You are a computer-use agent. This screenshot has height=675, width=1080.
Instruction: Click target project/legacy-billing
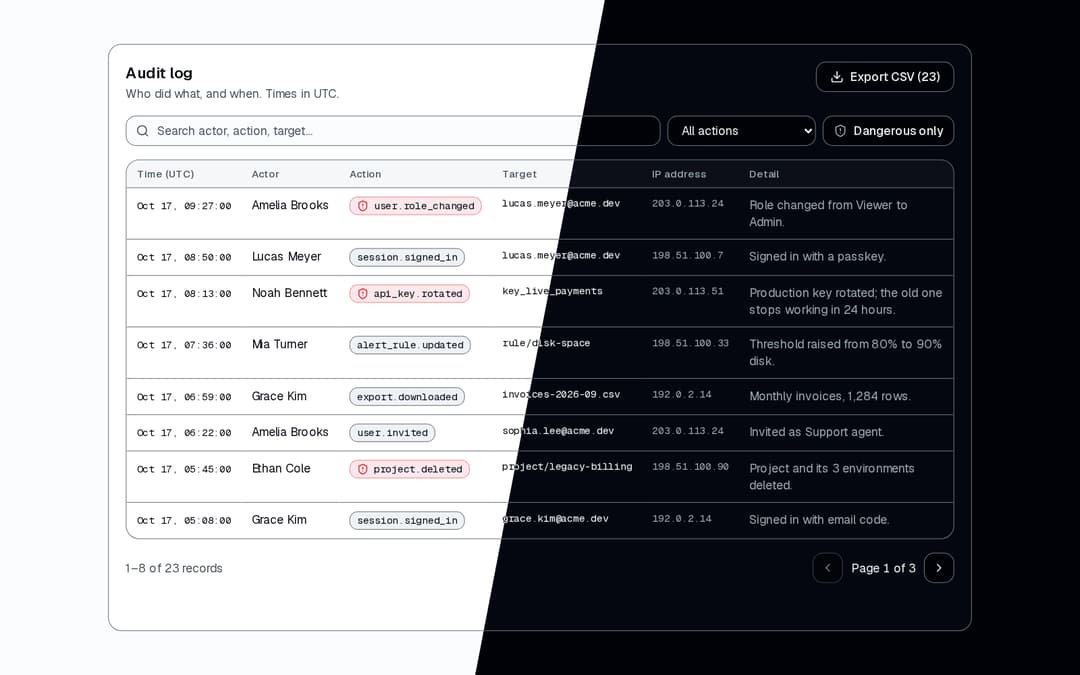567,467
